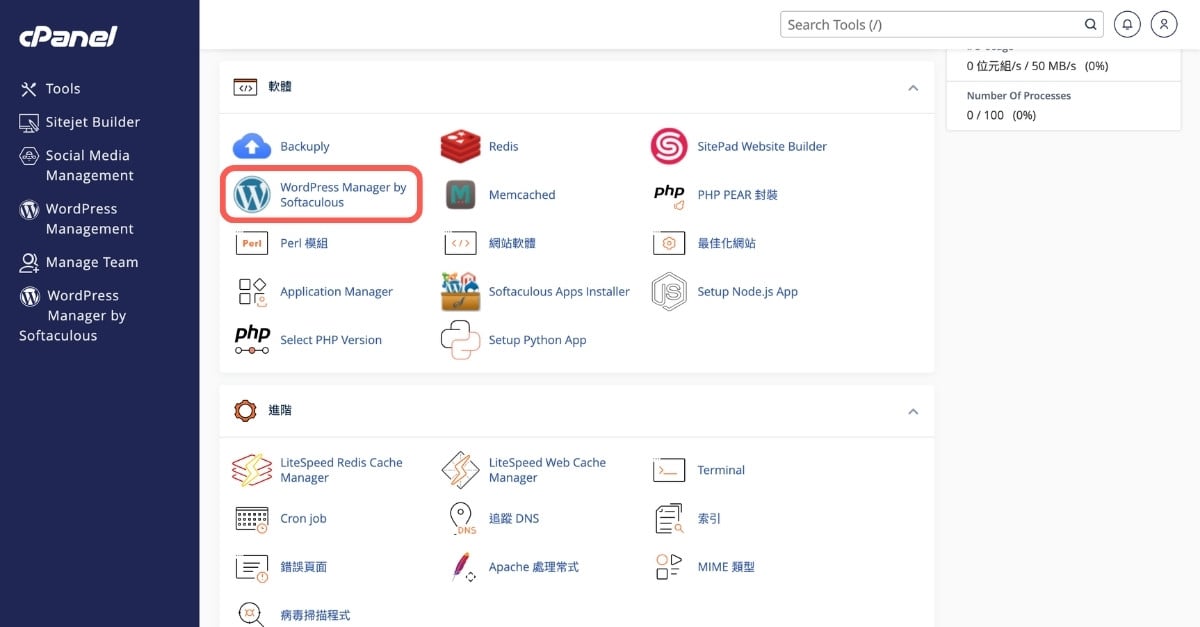1200x627 pixels.
Task: Open sidebar WordPress Manager by Softaculous
Action: click(x=73, y=315)
